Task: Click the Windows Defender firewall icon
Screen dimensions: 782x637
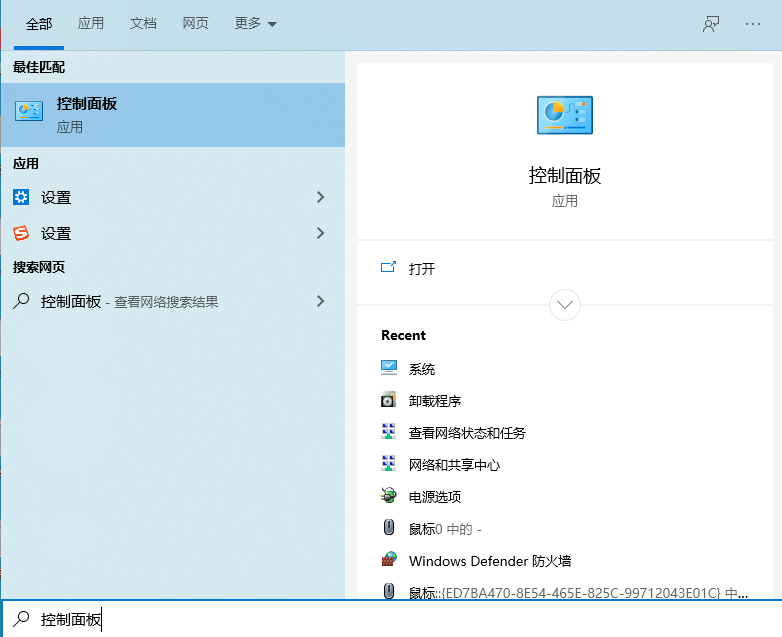Action: pyautogui.click(x=389, y=559)
